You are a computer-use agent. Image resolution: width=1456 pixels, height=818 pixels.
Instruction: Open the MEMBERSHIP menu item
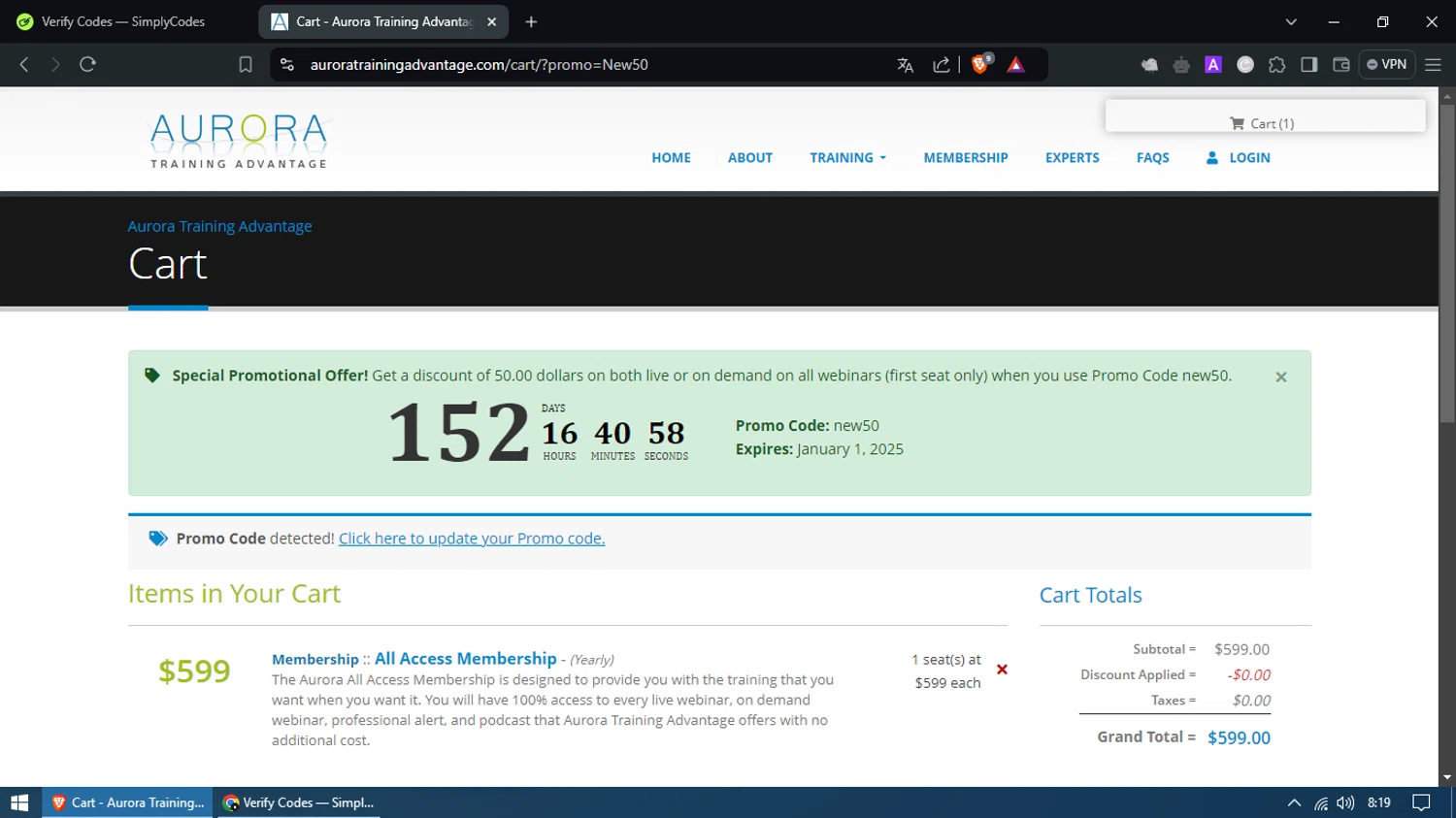coord(966,157)
